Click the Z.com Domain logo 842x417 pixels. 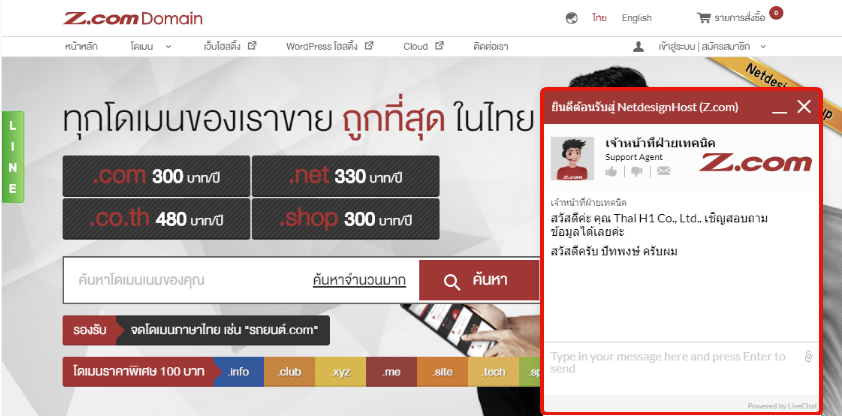(133, 18)
